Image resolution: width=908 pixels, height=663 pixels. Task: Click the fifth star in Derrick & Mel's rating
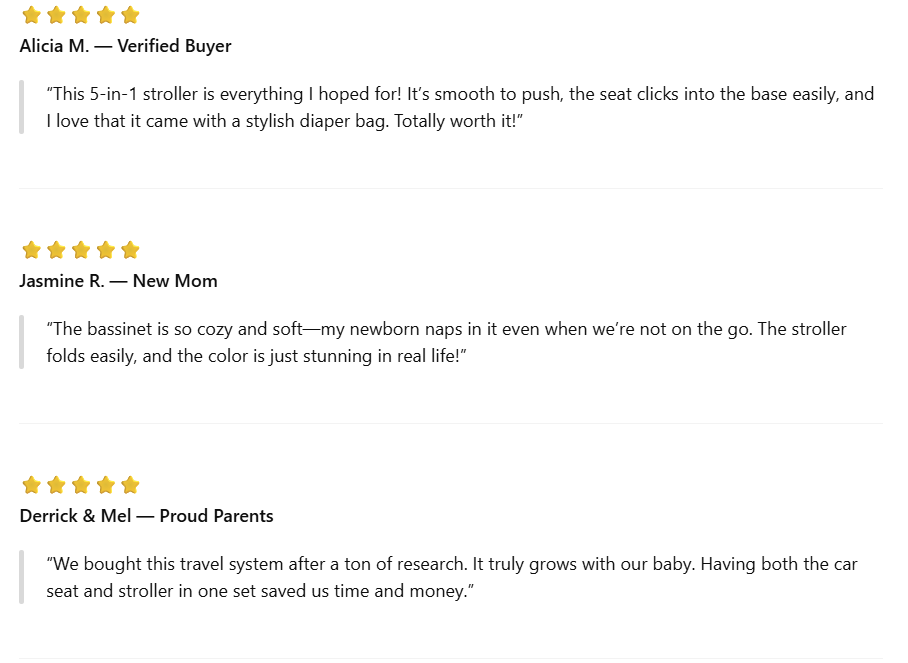(x=130, y=485)
